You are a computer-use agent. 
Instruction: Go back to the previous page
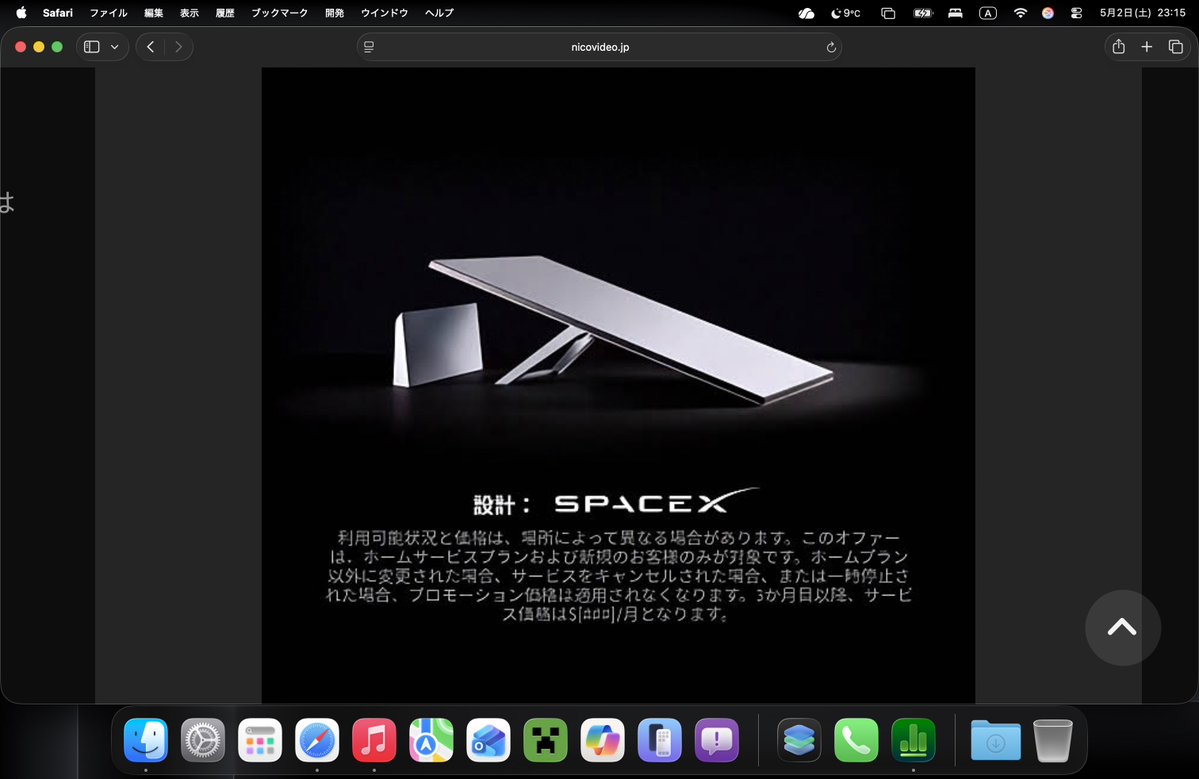(151, 47)
